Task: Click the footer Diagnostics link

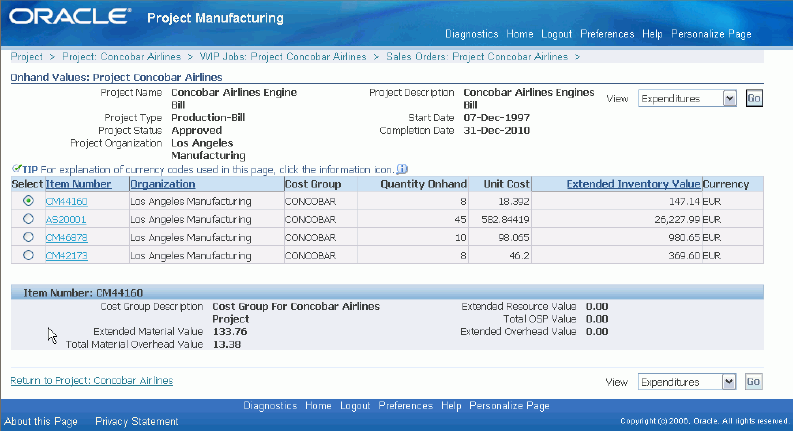Action: (x=270, y=406)
